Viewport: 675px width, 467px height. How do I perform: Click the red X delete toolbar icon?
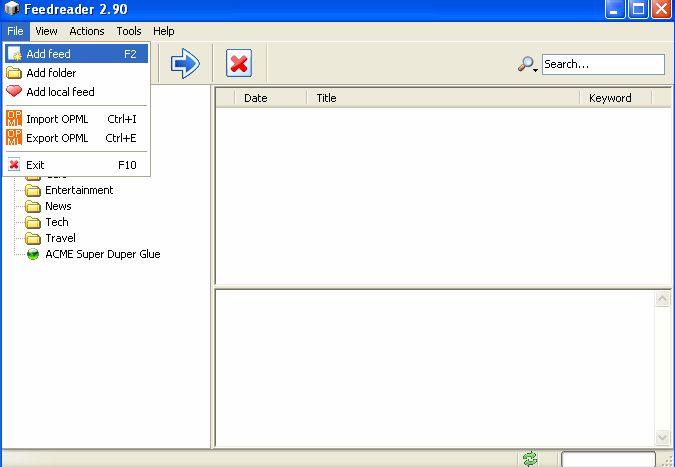238,64
